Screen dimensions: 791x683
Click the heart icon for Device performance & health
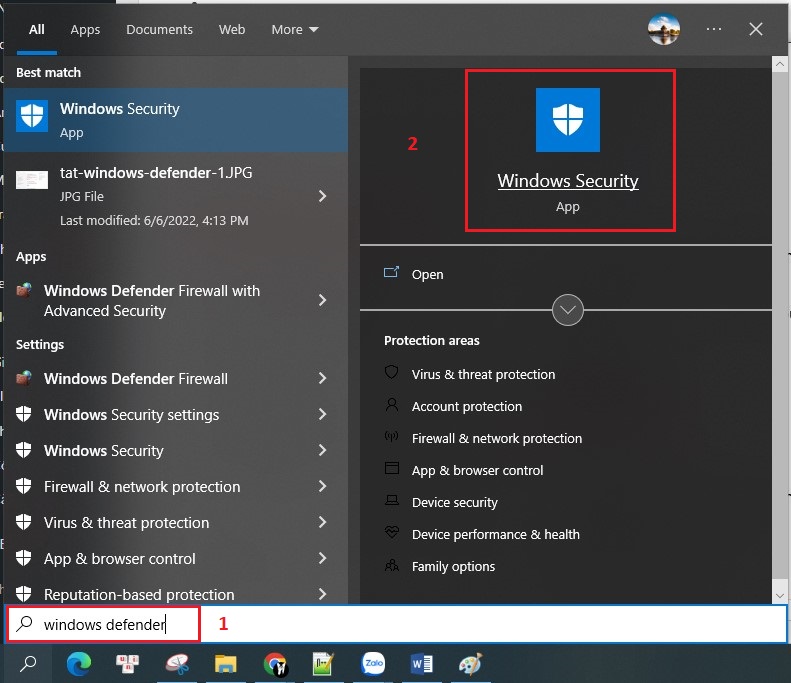391,532
